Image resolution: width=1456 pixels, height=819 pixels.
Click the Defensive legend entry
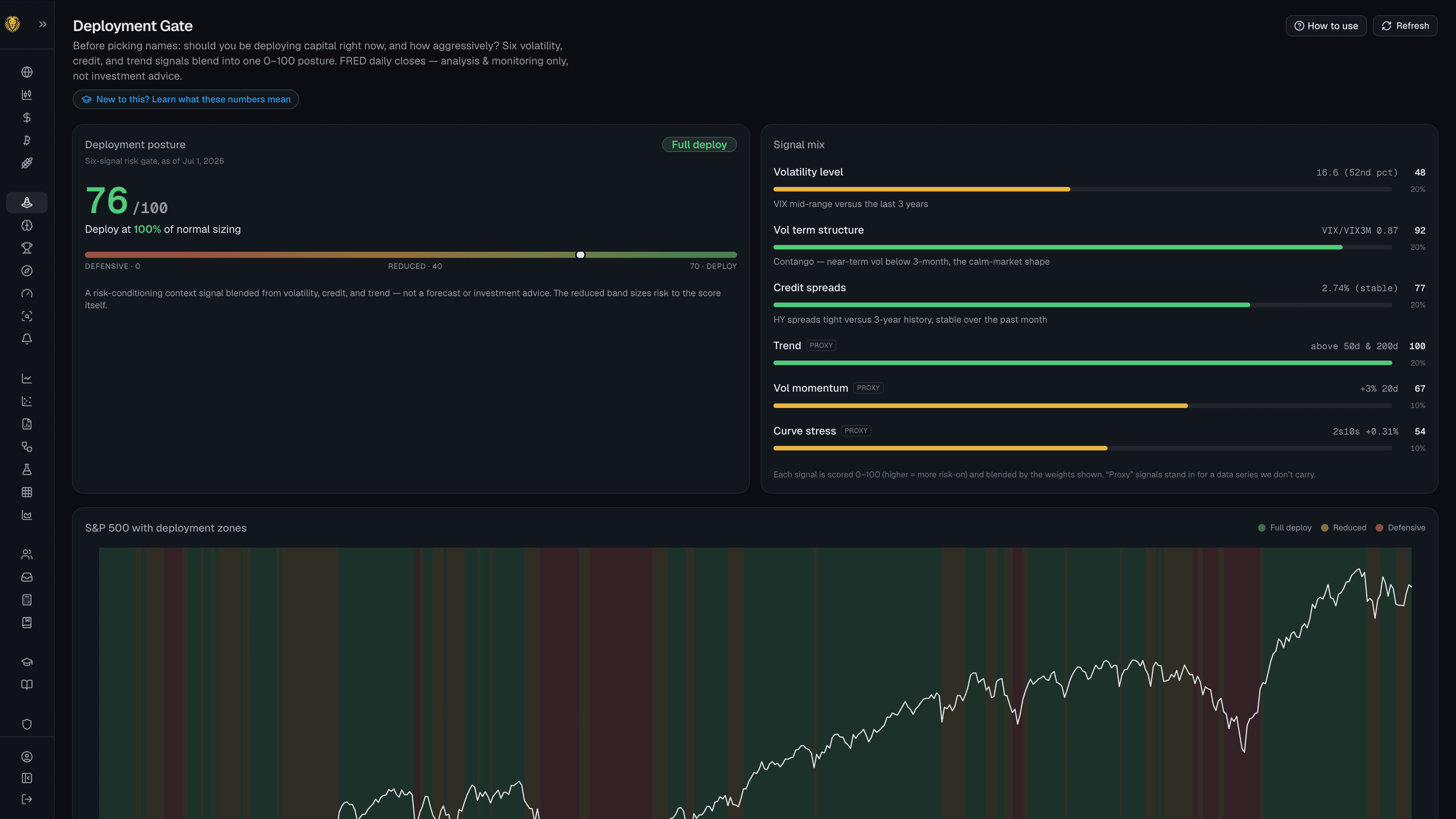click(1400, 528)
